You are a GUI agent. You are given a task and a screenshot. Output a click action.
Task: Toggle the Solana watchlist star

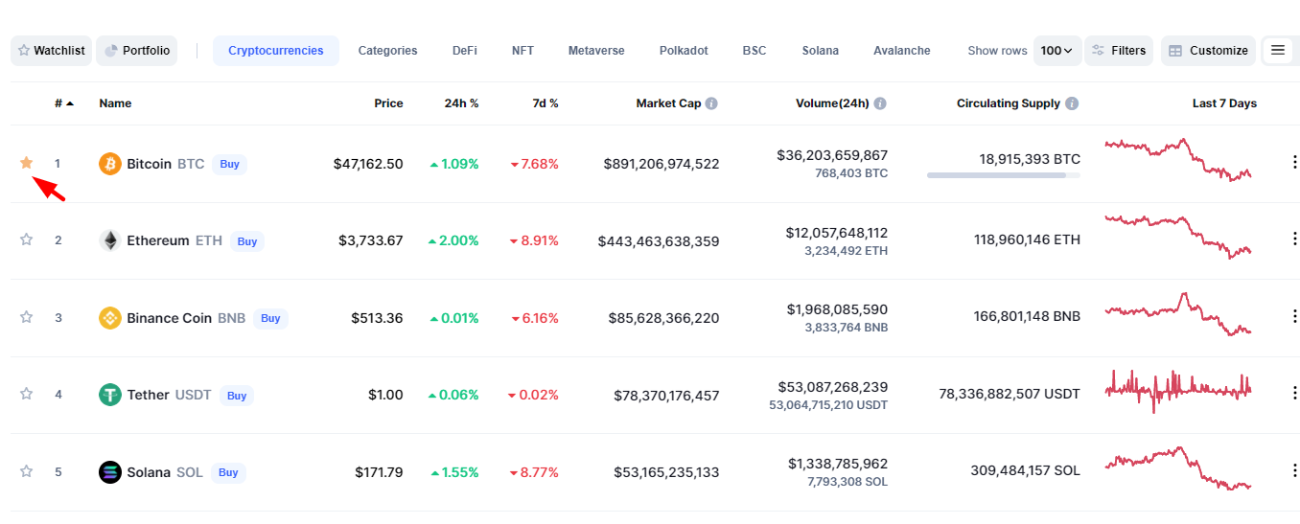(27, 471)
